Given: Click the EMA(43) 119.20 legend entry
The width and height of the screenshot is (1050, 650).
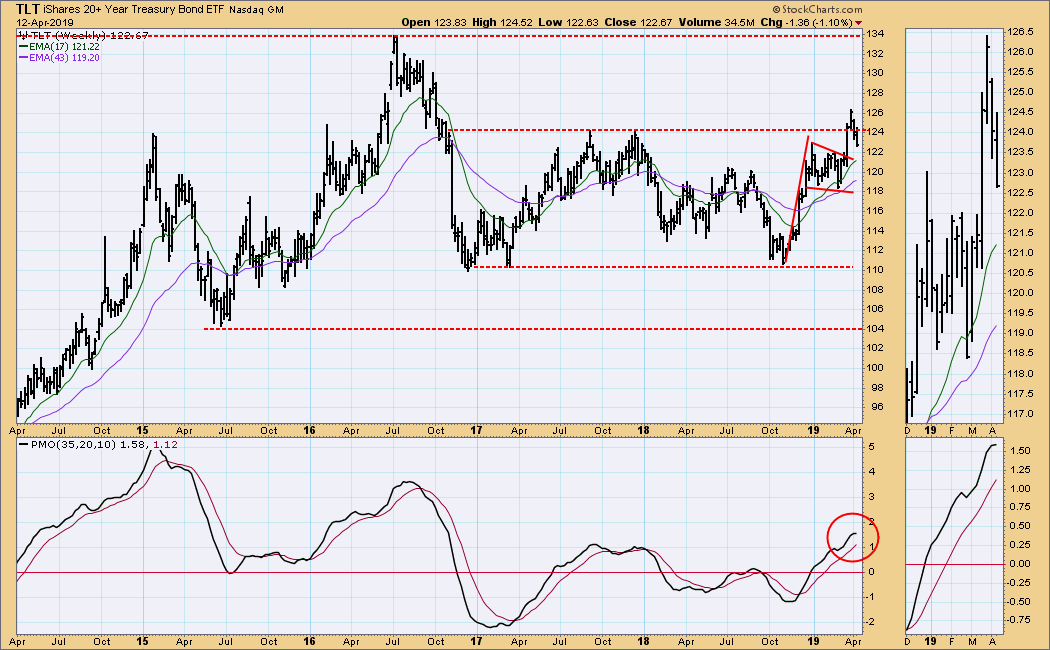Looking at the screenshot, I should (x=64, y=58).
